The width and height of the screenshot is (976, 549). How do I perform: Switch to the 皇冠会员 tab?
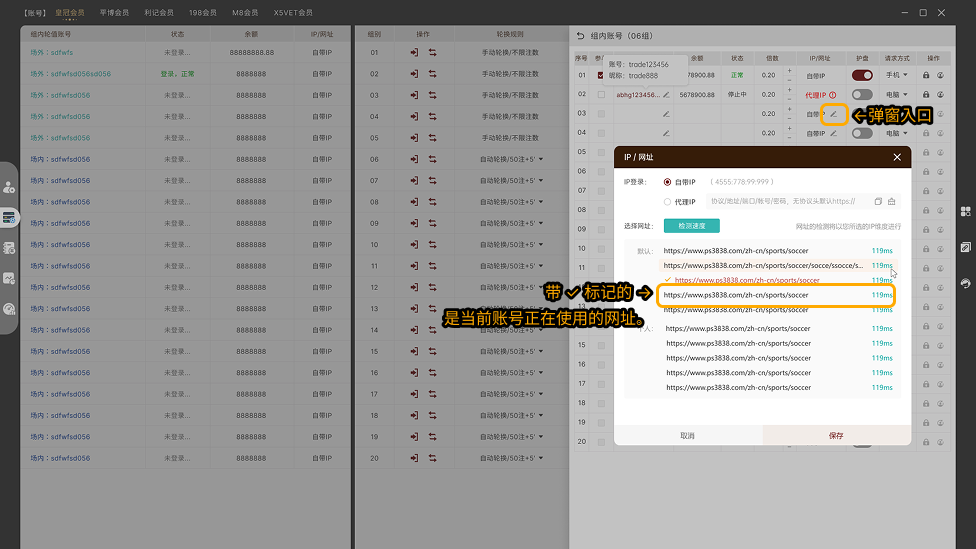click(x=70, y=12)
